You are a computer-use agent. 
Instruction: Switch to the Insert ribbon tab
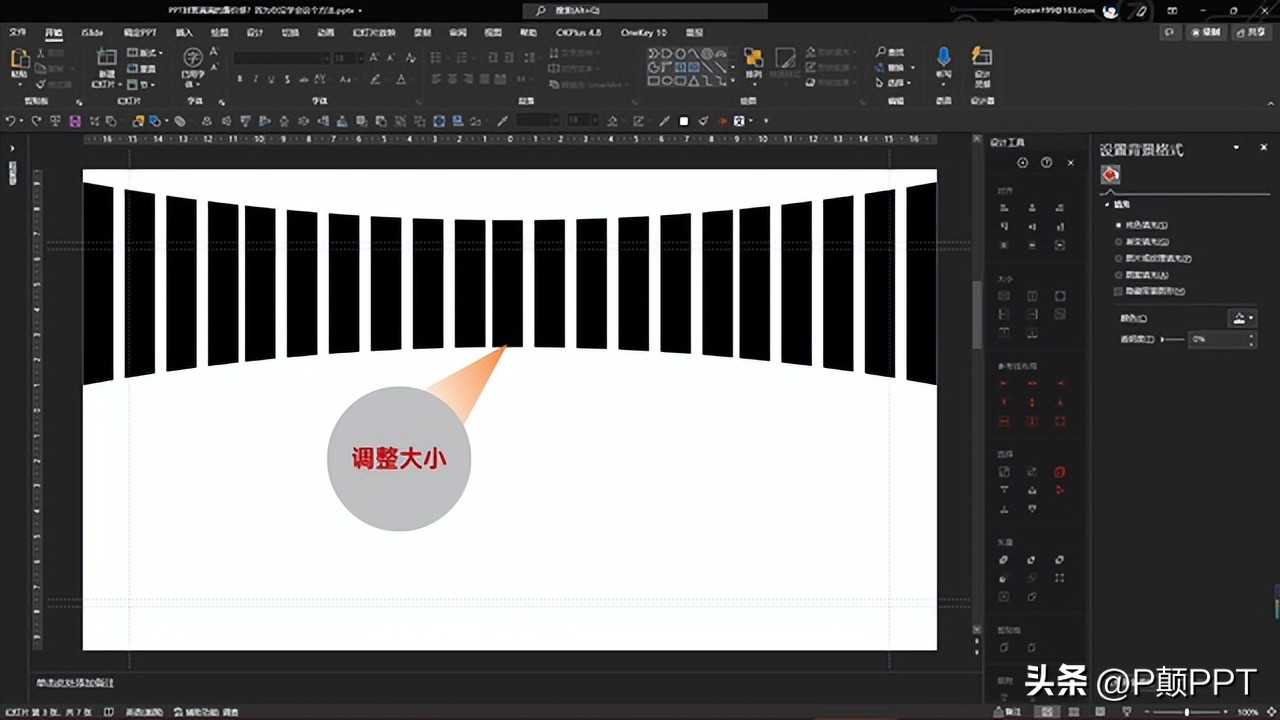click(184, 32)
